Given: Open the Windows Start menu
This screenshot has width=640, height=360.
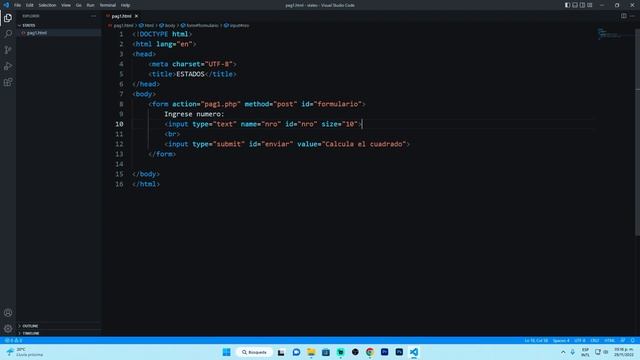Looking at the screenshot, I should 227,352.
